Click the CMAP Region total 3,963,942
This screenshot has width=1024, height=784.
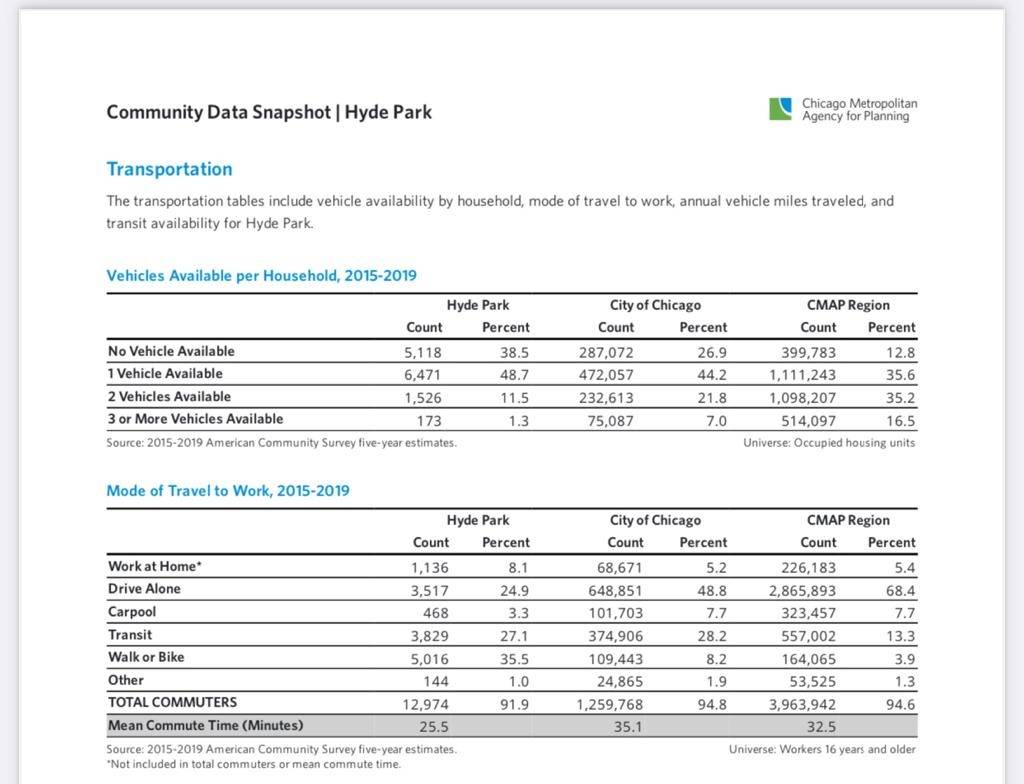[x=803, y=705]
